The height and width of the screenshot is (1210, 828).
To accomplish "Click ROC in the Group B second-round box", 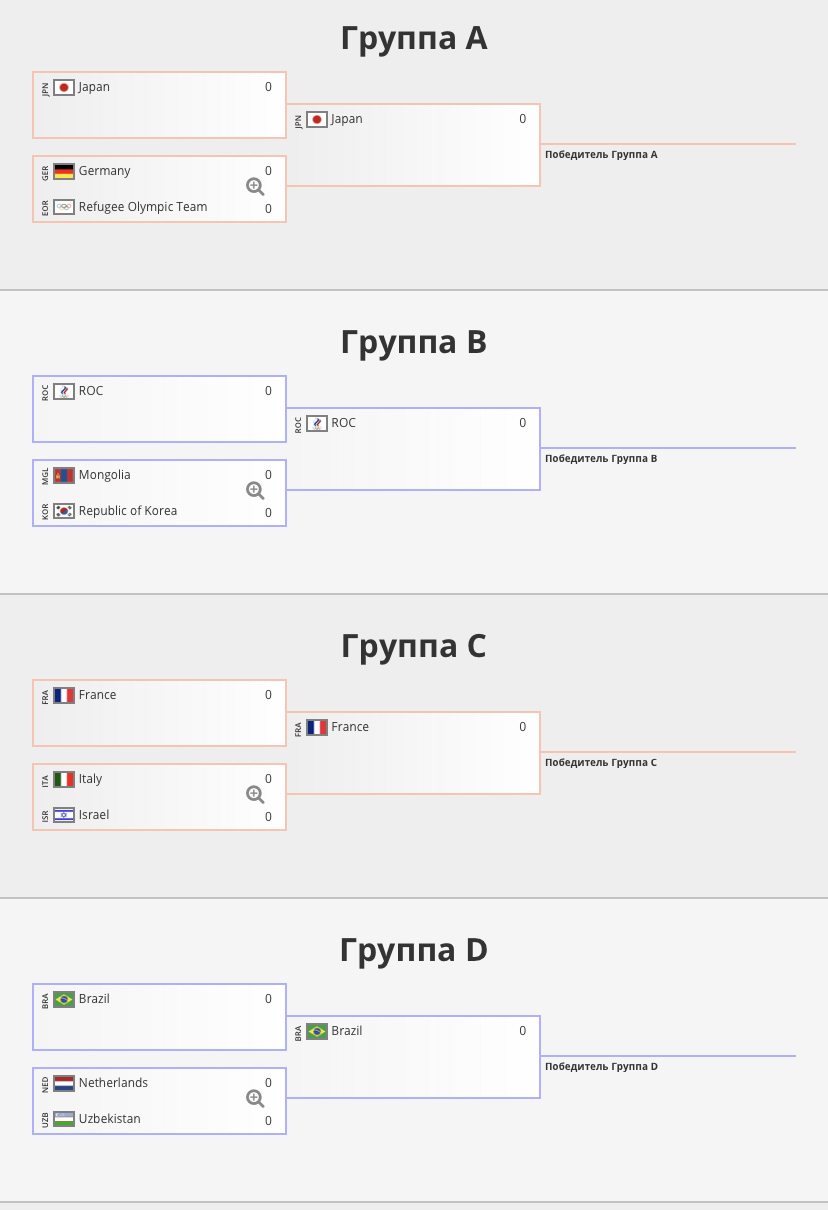I will tap(343, 423).
